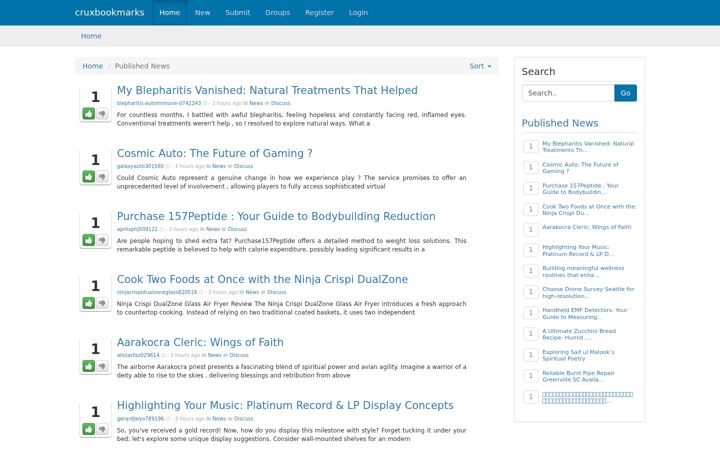Viewport: 720px width, 450px height.
Task: Open sidebar link 'Reliable Burst Pipe Repair Greenville'
Action: click(578, 377)
